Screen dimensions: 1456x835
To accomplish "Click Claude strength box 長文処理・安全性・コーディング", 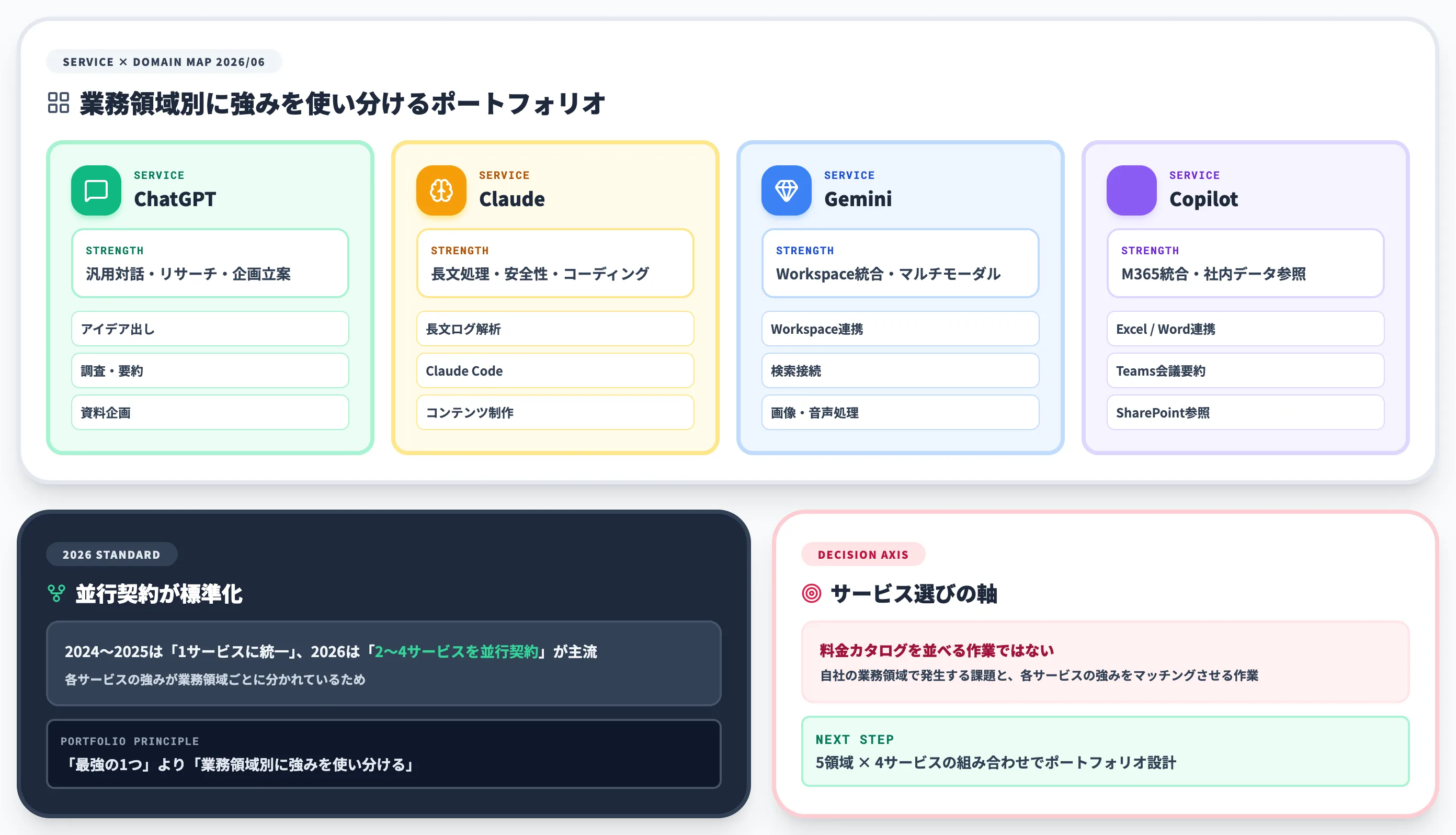I will pyautogui.click(x=555, y=263).
